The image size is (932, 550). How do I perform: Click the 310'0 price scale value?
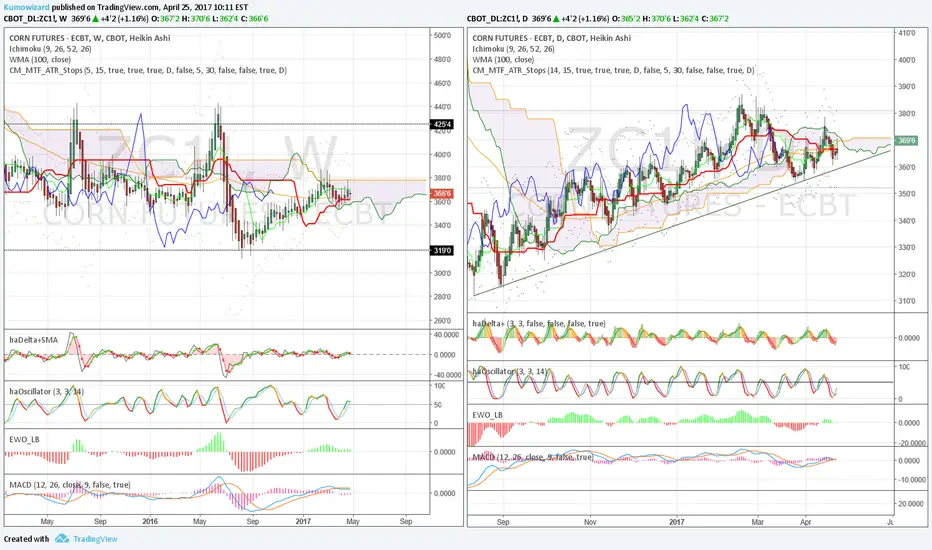click(x=906, y=301)
